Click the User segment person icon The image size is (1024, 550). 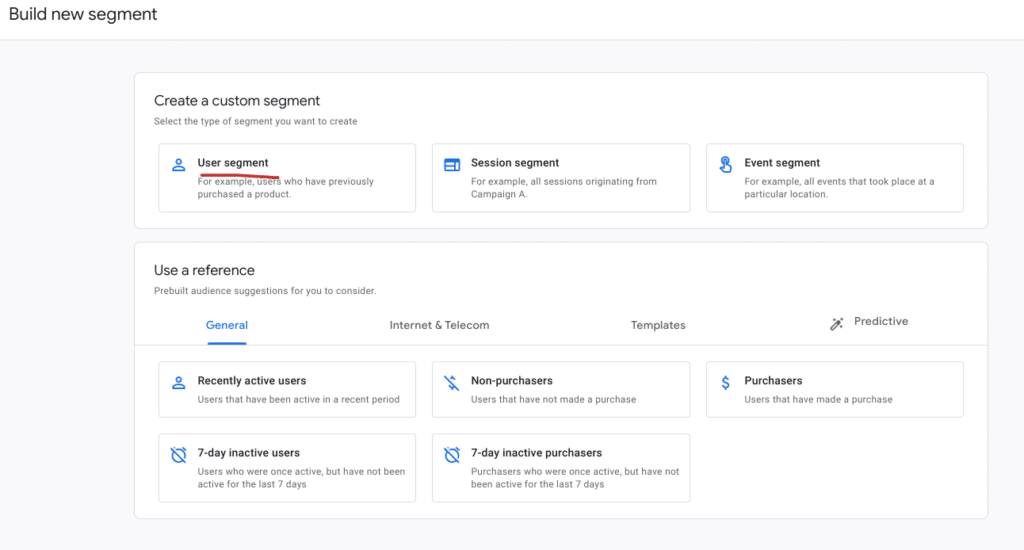point(179,165)
